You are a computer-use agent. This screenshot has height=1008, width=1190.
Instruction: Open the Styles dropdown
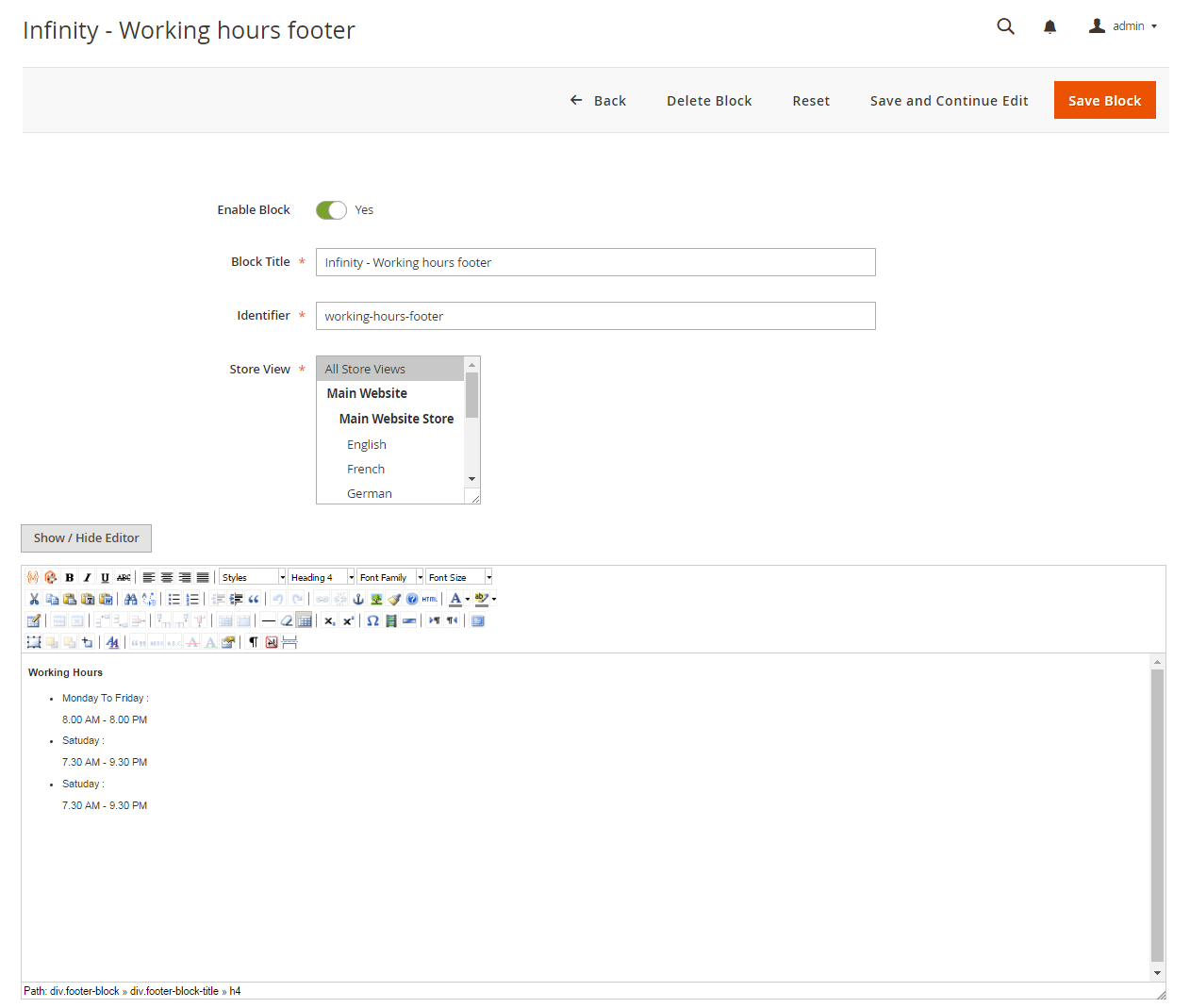click(252, 577)
